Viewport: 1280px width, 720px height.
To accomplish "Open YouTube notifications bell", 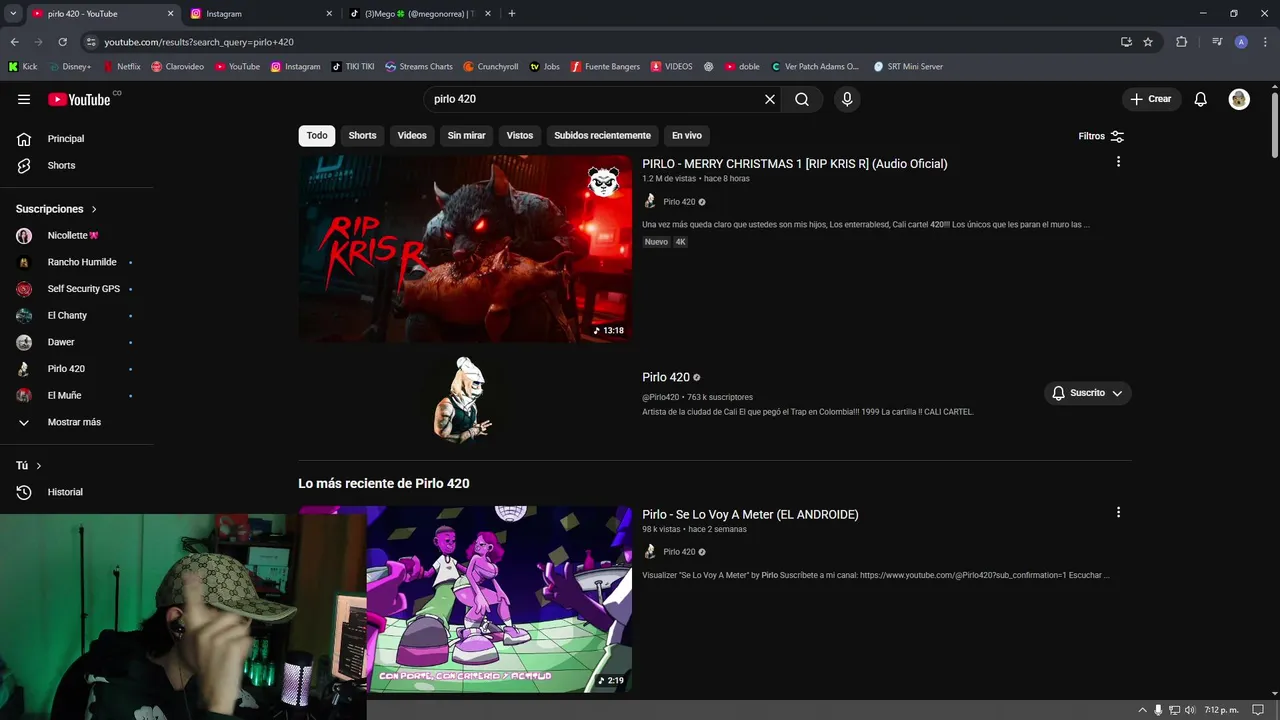I will coord(1201,99).
